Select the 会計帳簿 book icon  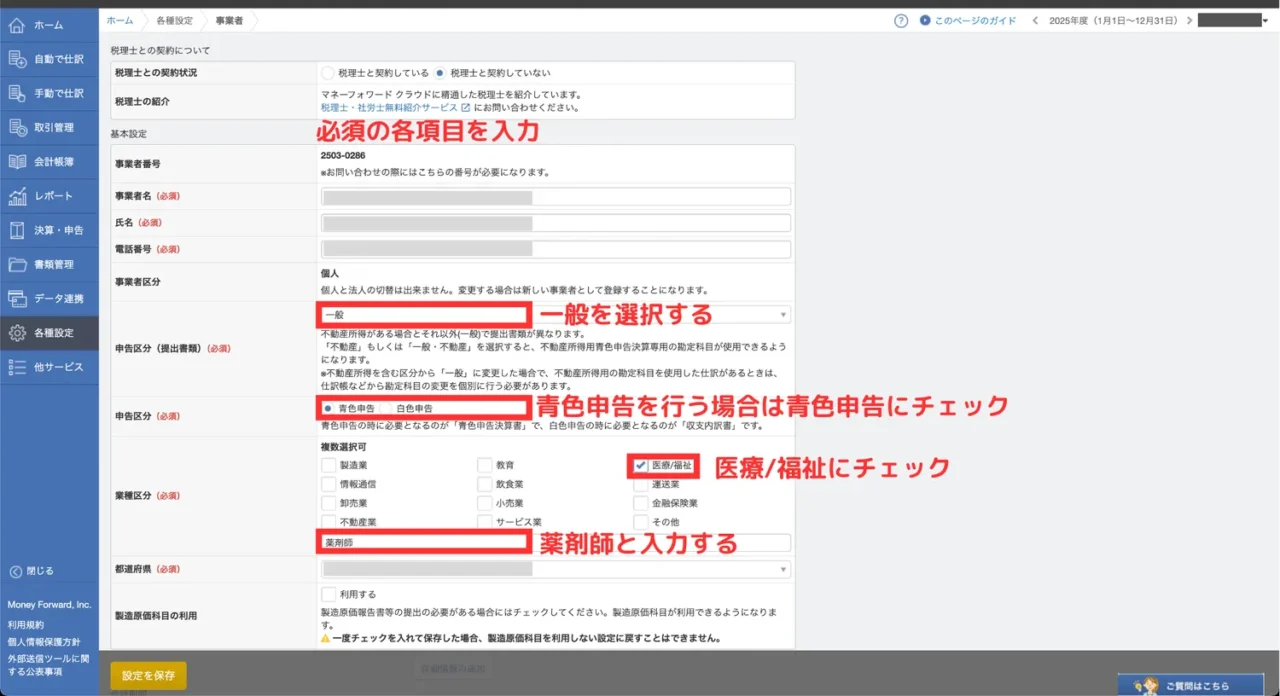click(17, 161)
